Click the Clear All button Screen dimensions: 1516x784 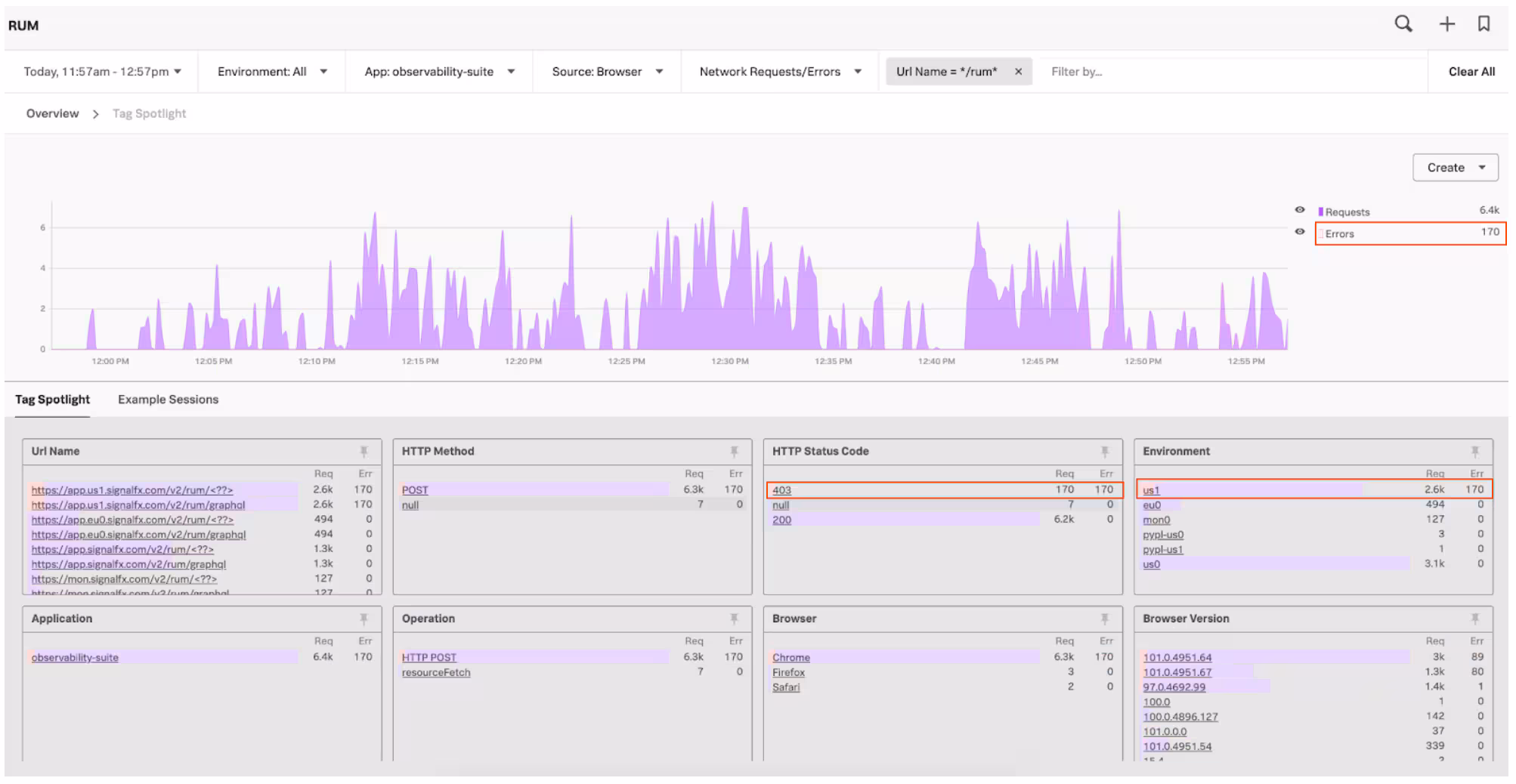coord(1471,72)
